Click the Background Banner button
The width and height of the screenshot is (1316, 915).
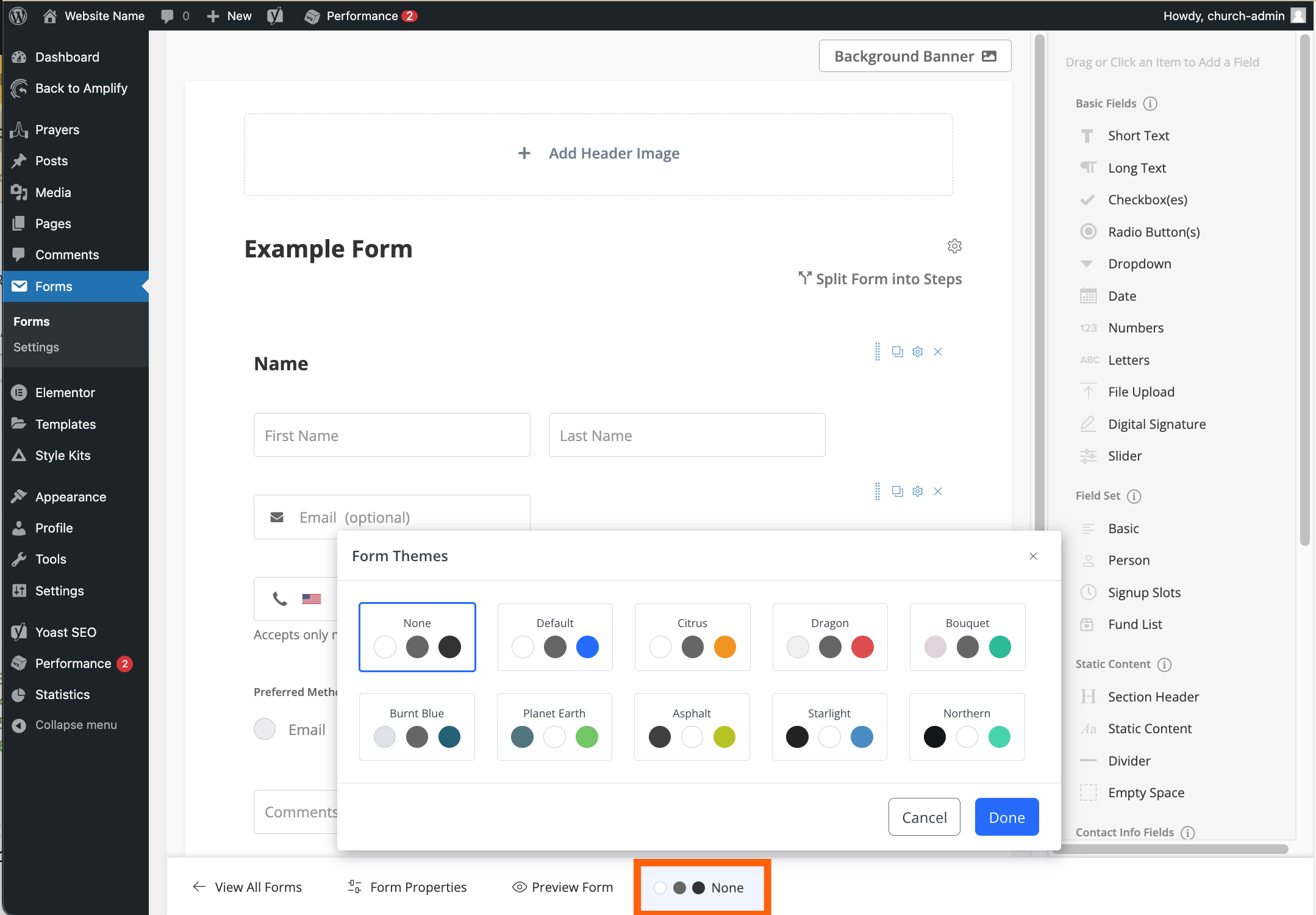point(914,56)
